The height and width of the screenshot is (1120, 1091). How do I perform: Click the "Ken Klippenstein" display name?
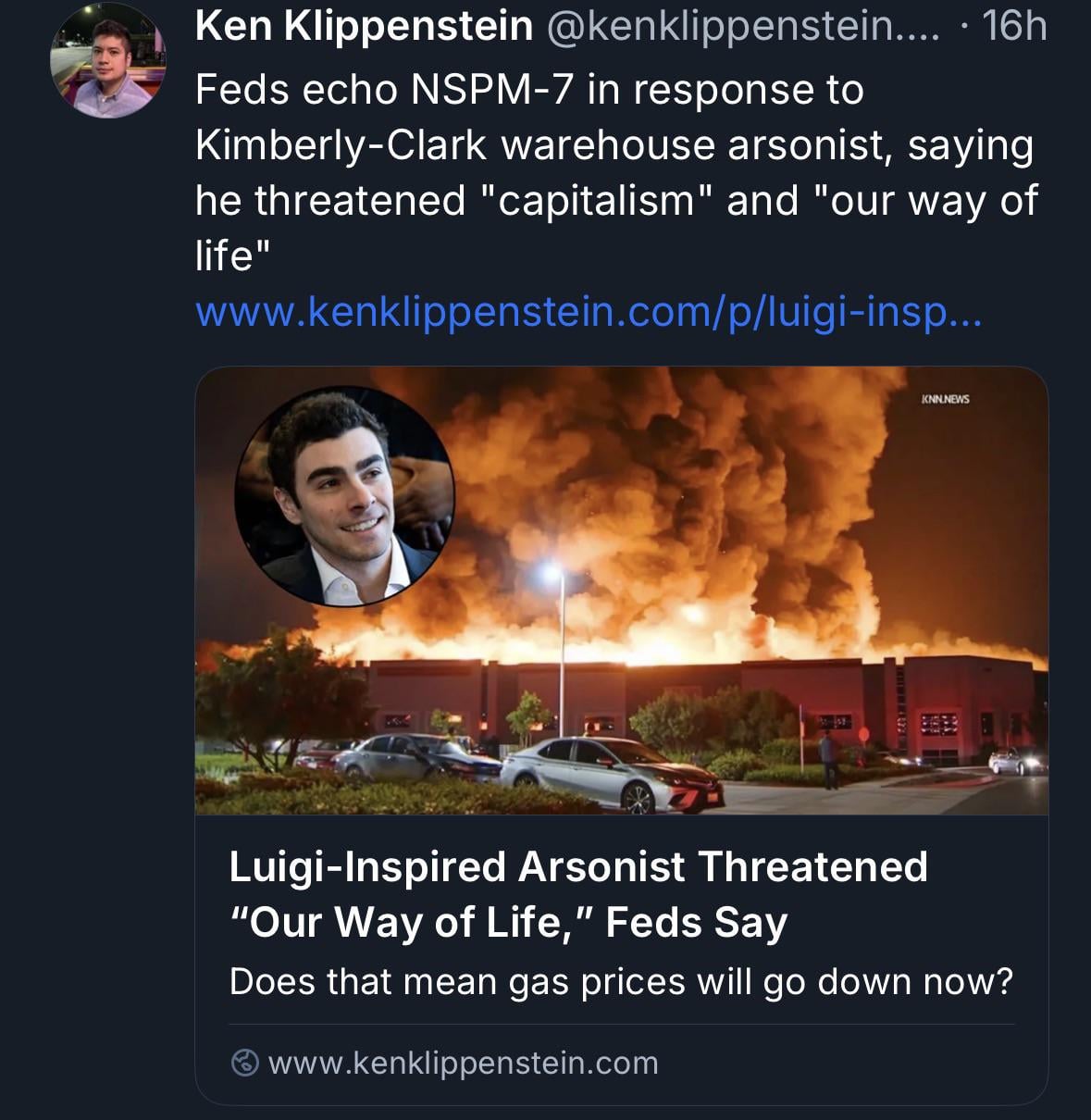(x=364, y=27)
